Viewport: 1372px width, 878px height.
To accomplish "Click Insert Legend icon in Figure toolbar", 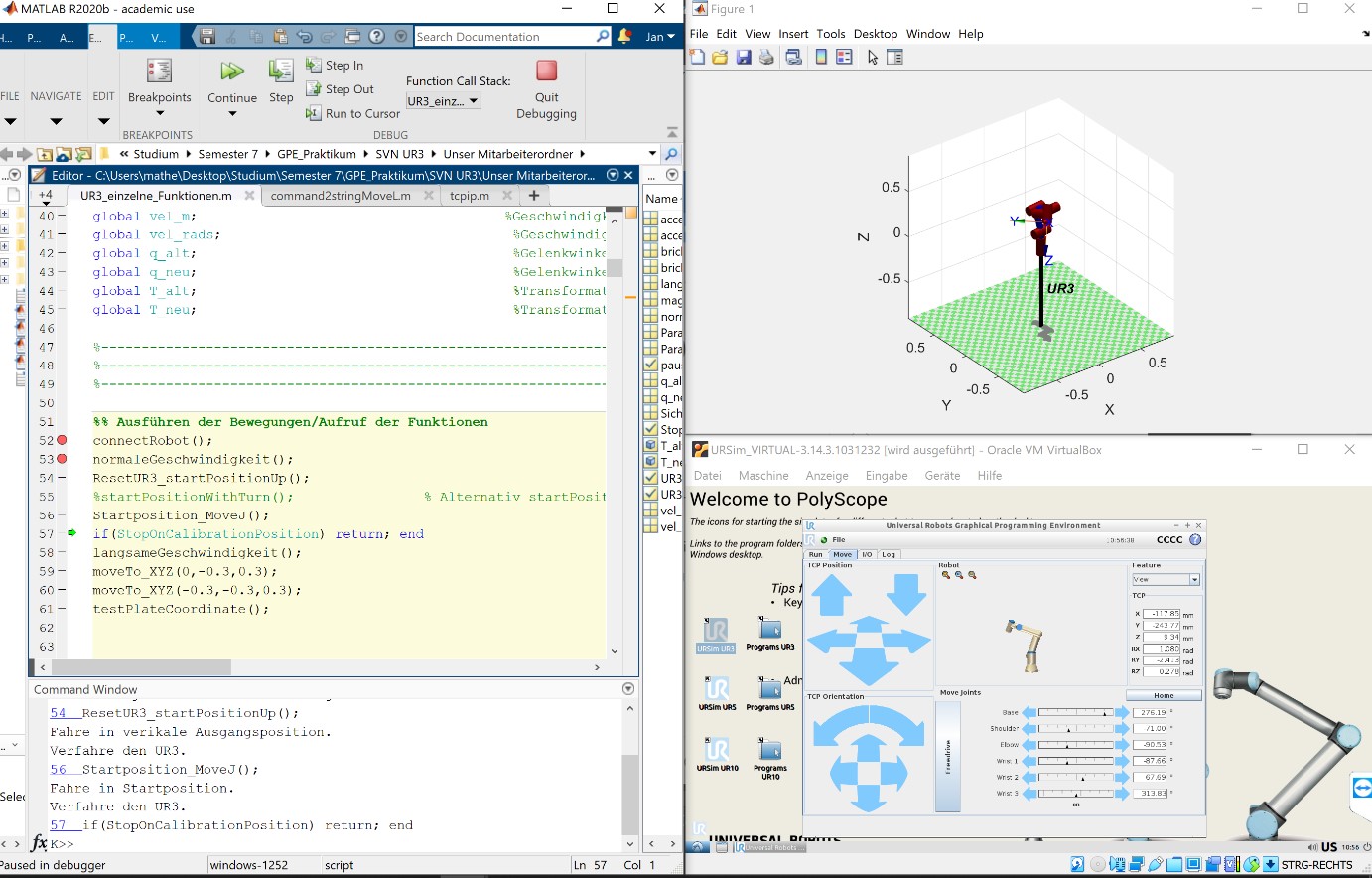I will tap(844, 58).
